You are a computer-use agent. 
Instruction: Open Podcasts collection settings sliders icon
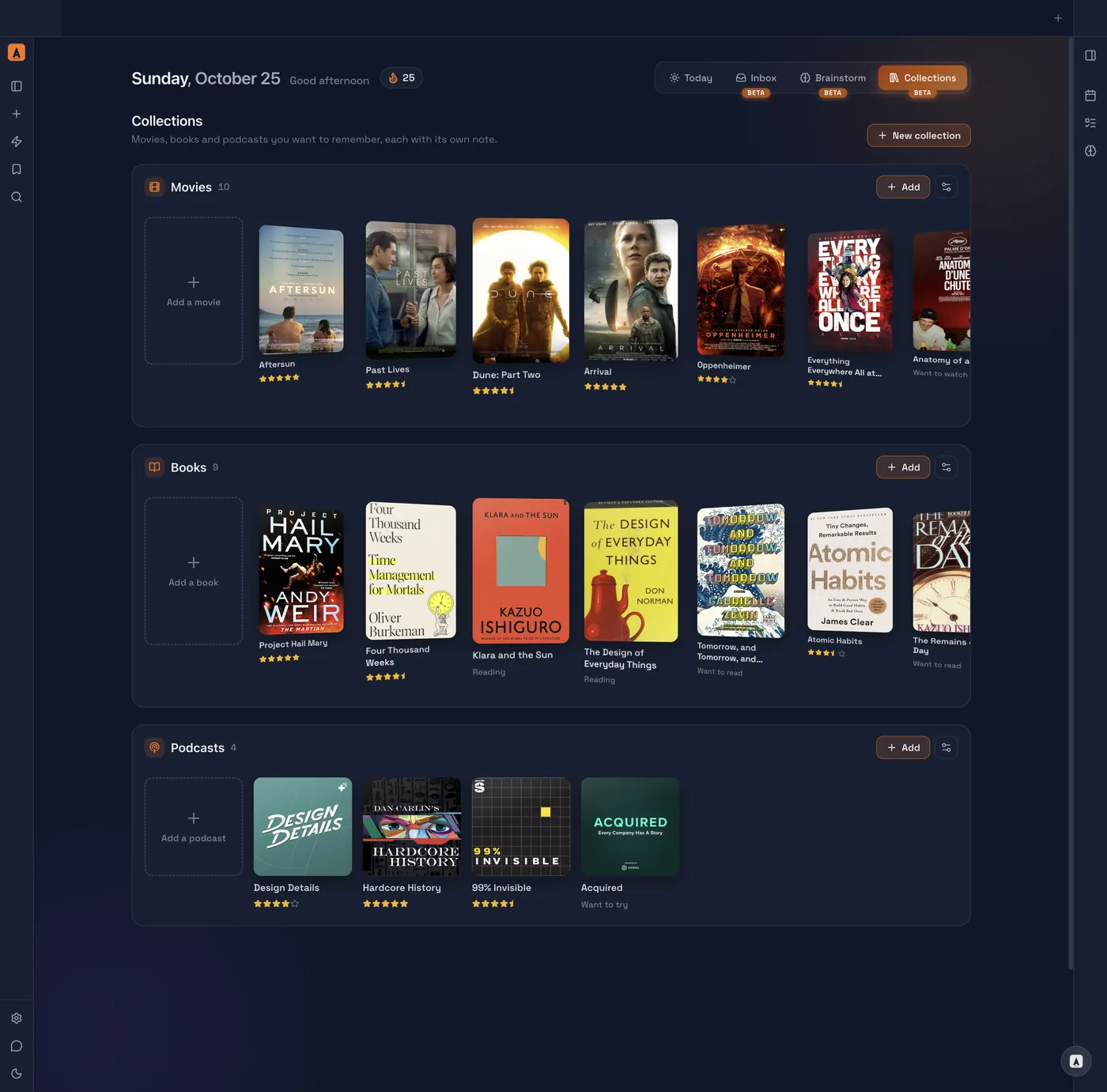click(946, 747)
